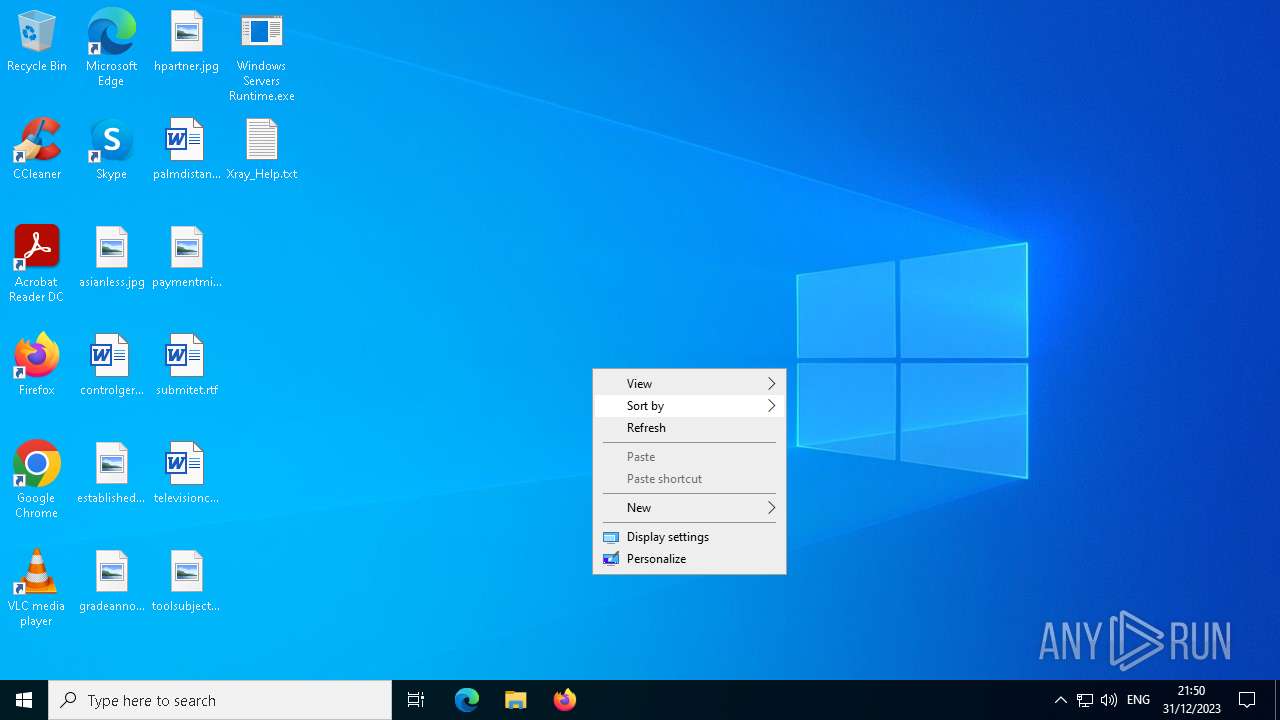Select the Microsoft Edge desktop shortcut
This screenshot has height=720, width=1280.
[x=111, y=48]
